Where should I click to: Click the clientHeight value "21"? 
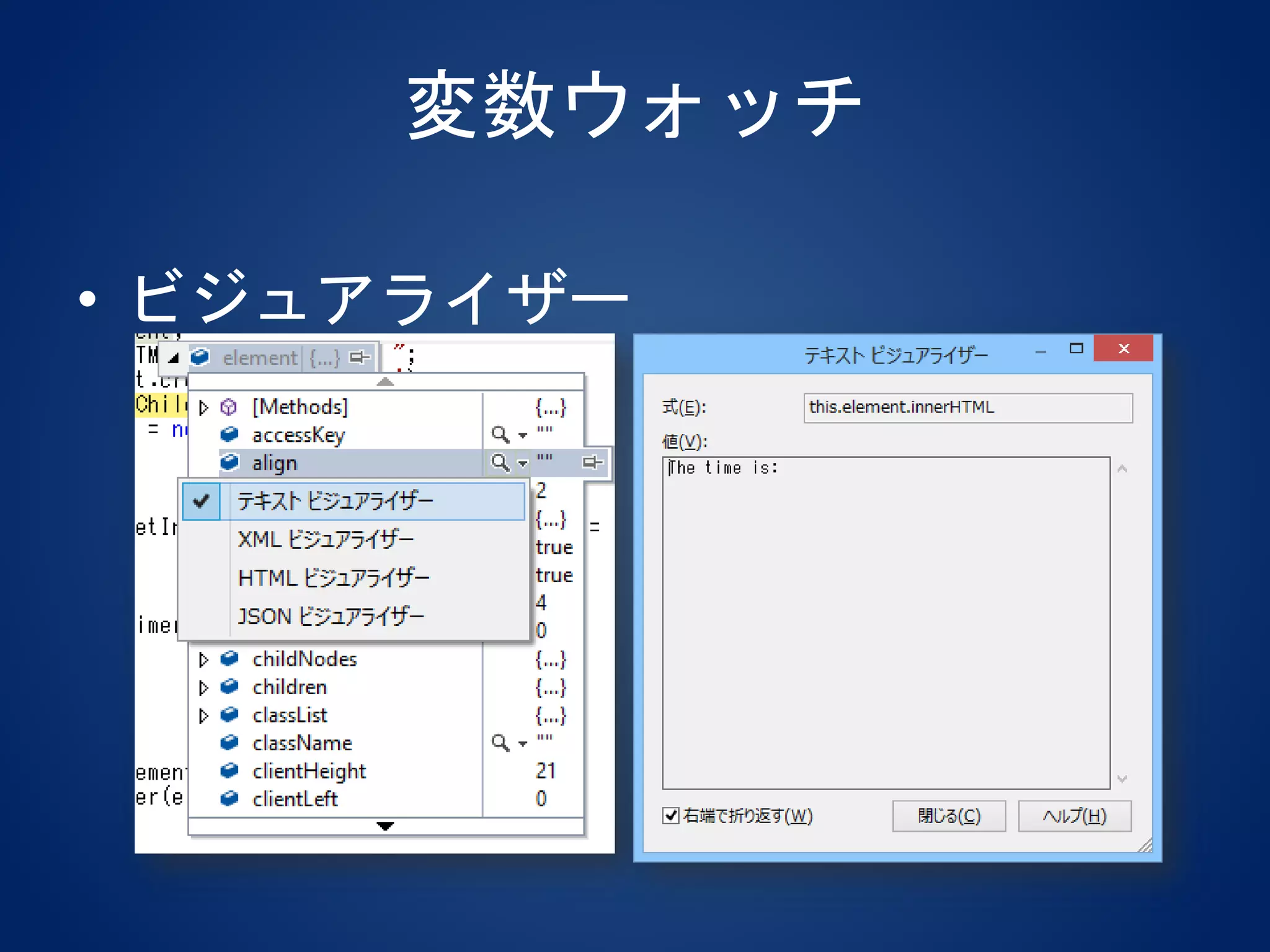tap(545, 770)
